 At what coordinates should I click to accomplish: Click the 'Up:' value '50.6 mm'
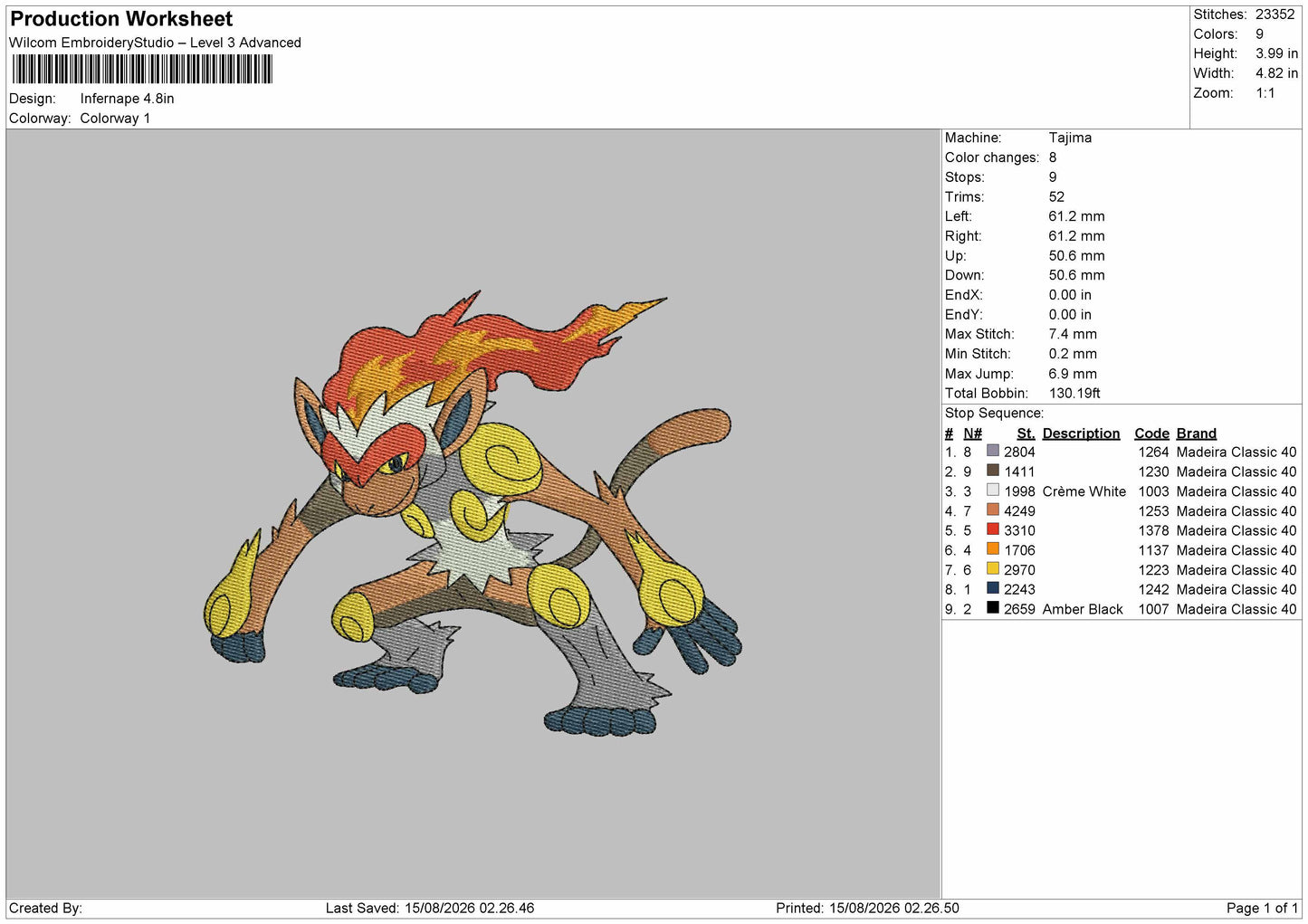coord(1076,255)
